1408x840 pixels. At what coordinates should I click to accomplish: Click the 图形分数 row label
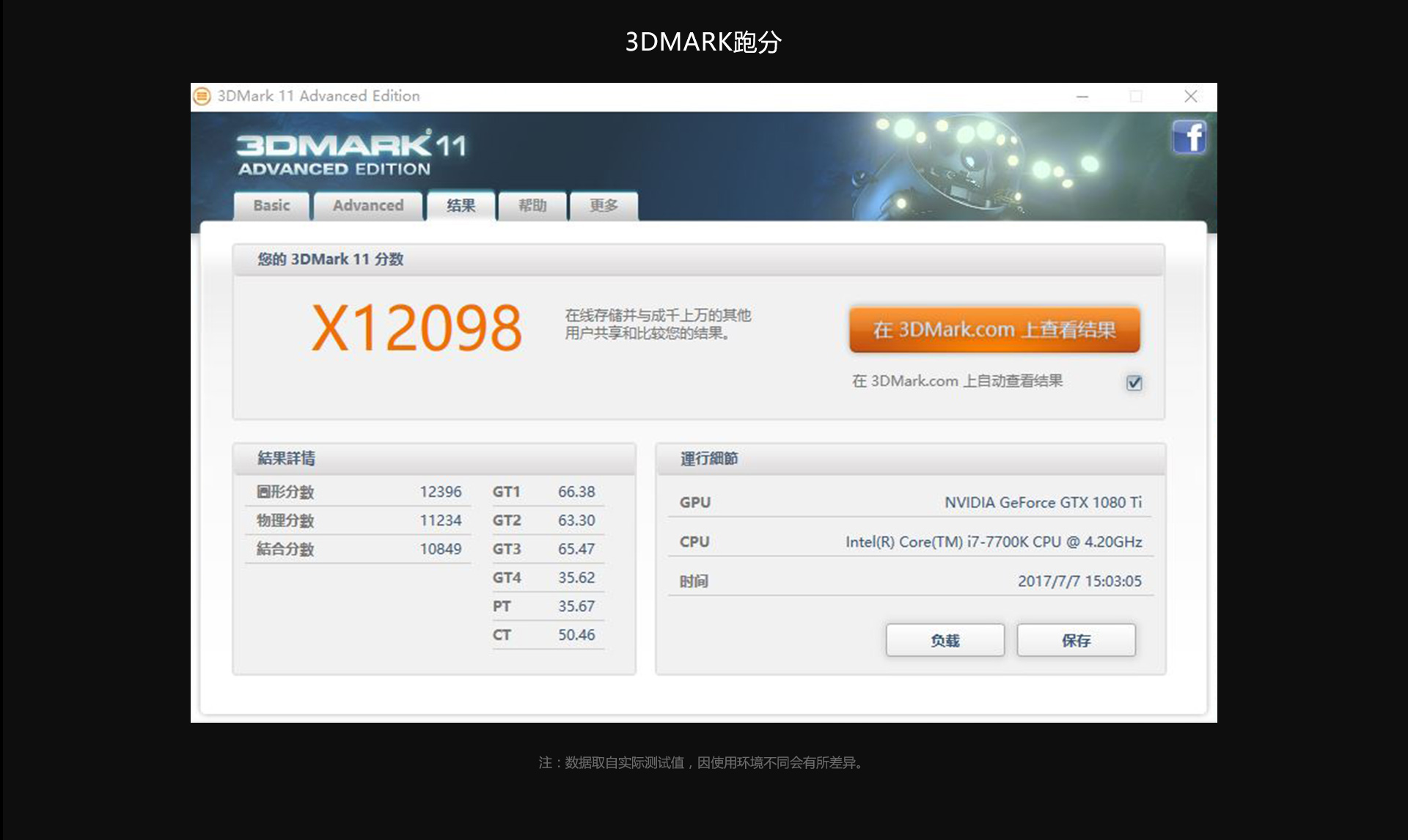tap(285, 492)
